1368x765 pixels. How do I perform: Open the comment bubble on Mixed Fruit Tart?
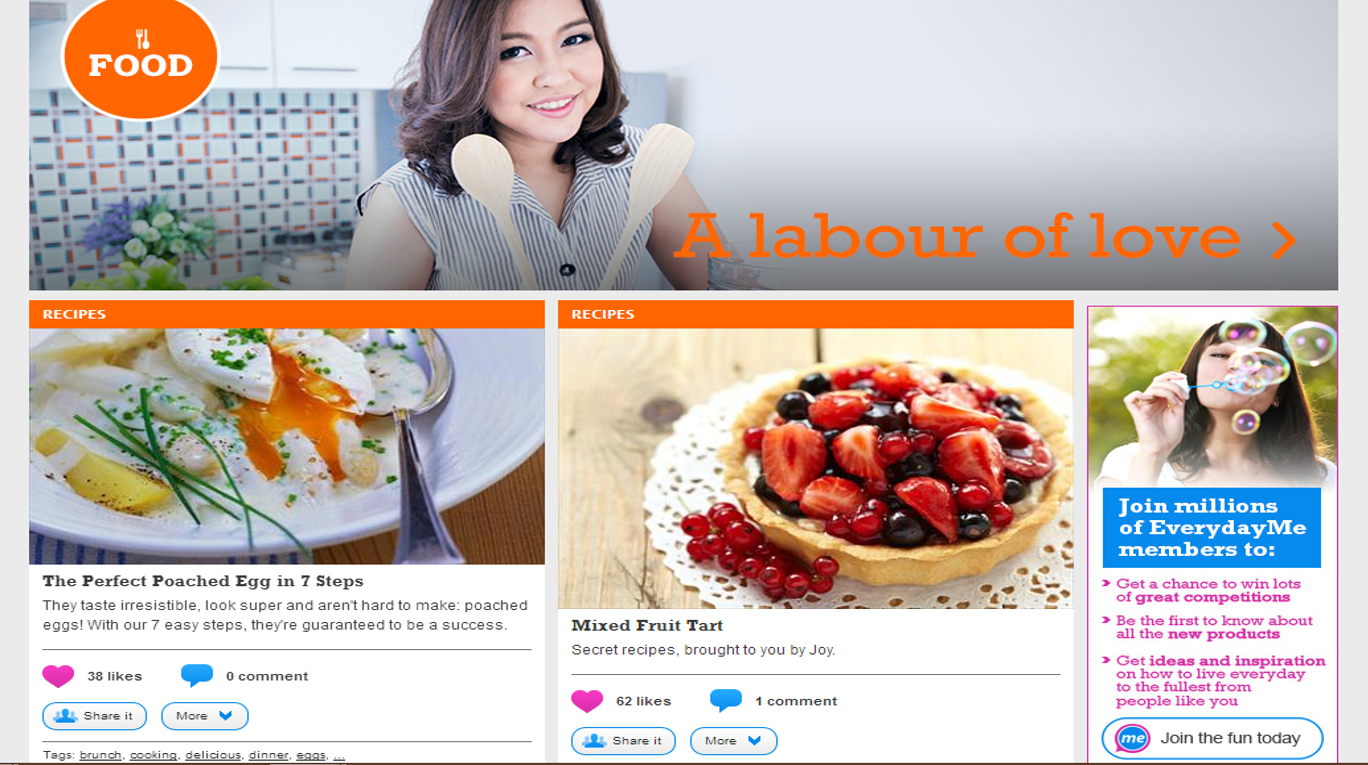[726, 701]
